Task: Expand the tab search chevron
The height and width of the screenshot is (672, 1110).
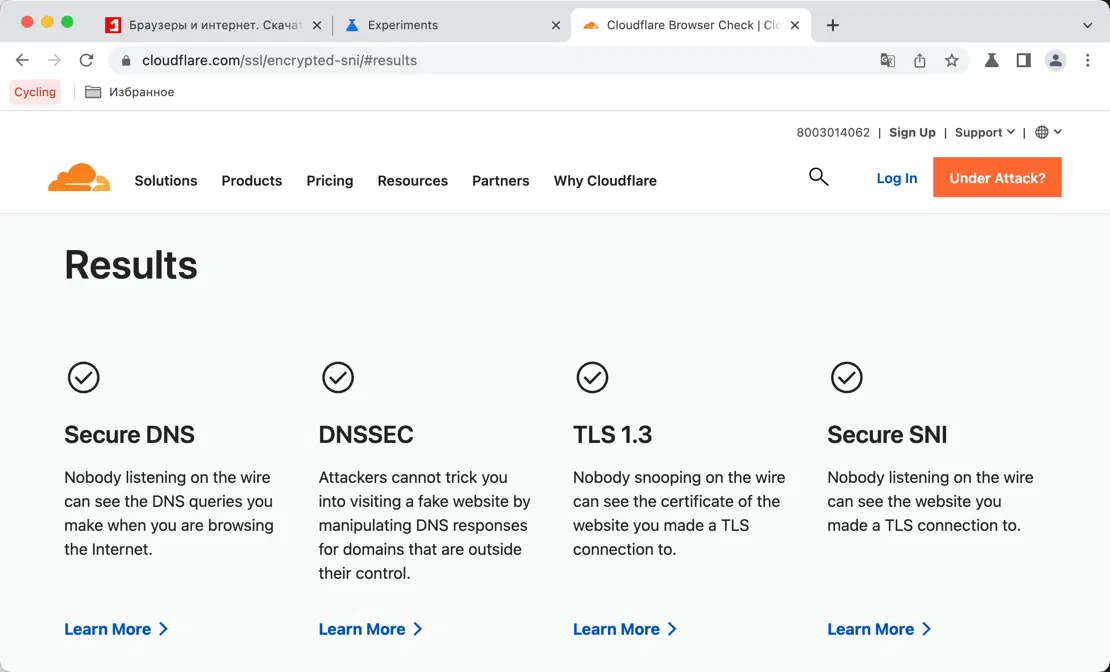Action: tap(1087, 25)
